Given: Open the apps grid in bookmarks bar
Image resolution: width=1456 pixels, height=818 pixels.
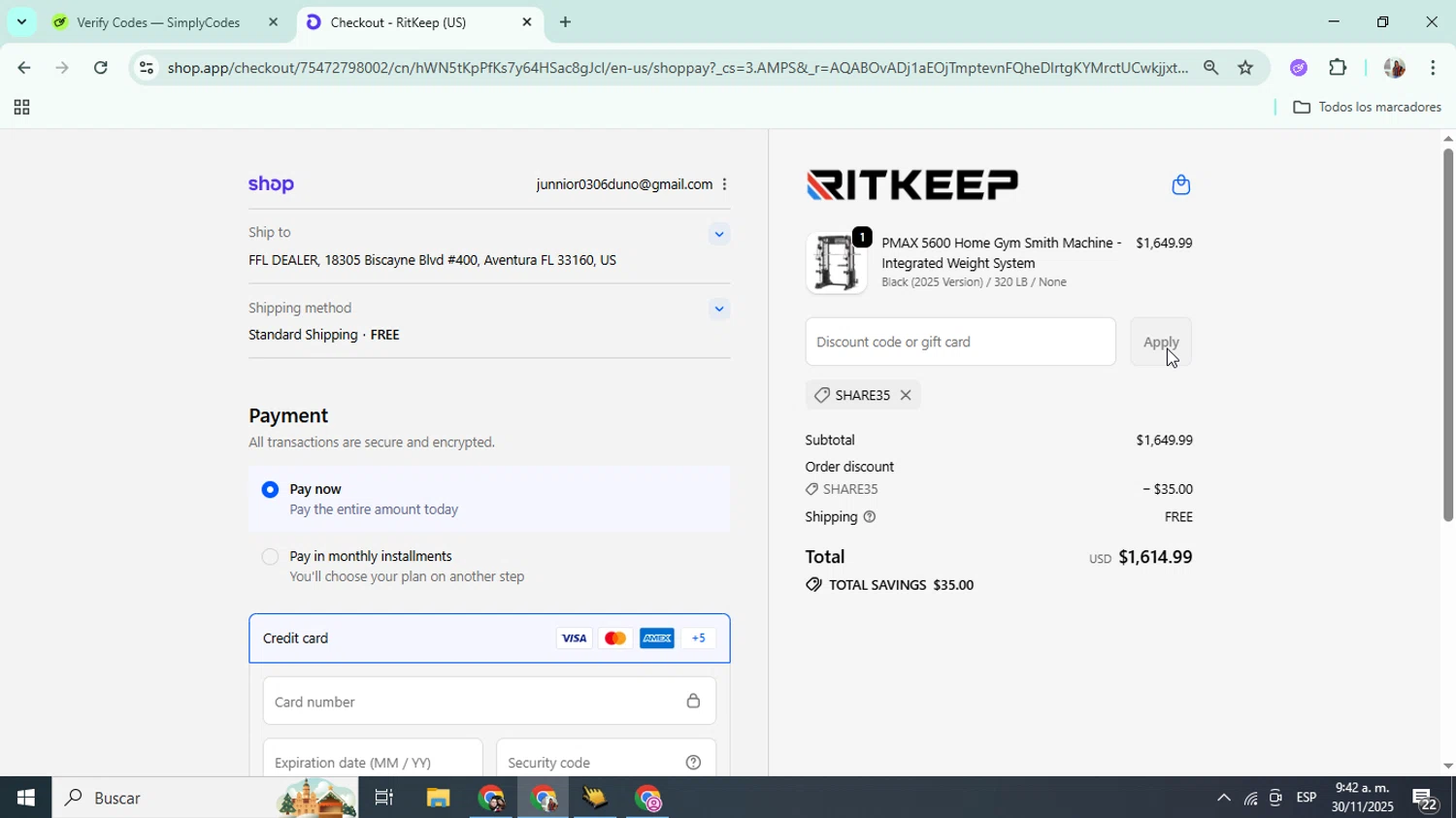Looking at the screenshot, I should click(21, 108).
